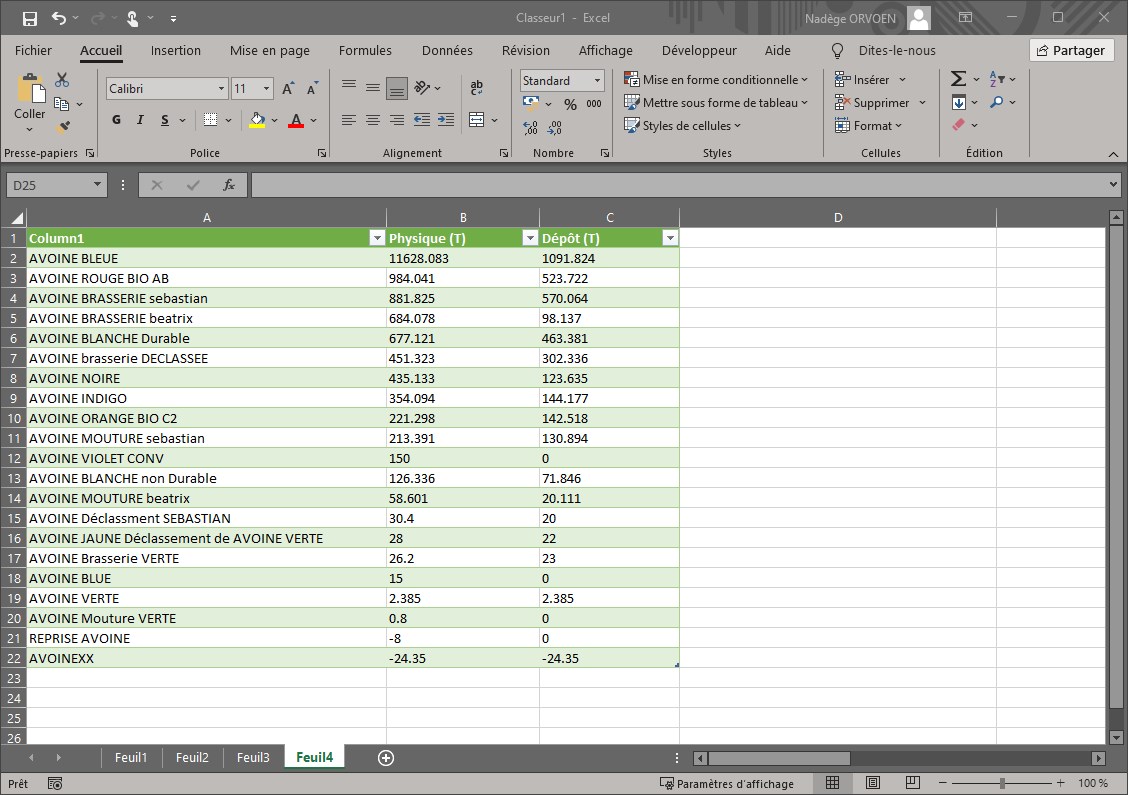Toggle italic formatting (I)
The width and height of the screenshot is (1128, 795).
tap(140, 120)
